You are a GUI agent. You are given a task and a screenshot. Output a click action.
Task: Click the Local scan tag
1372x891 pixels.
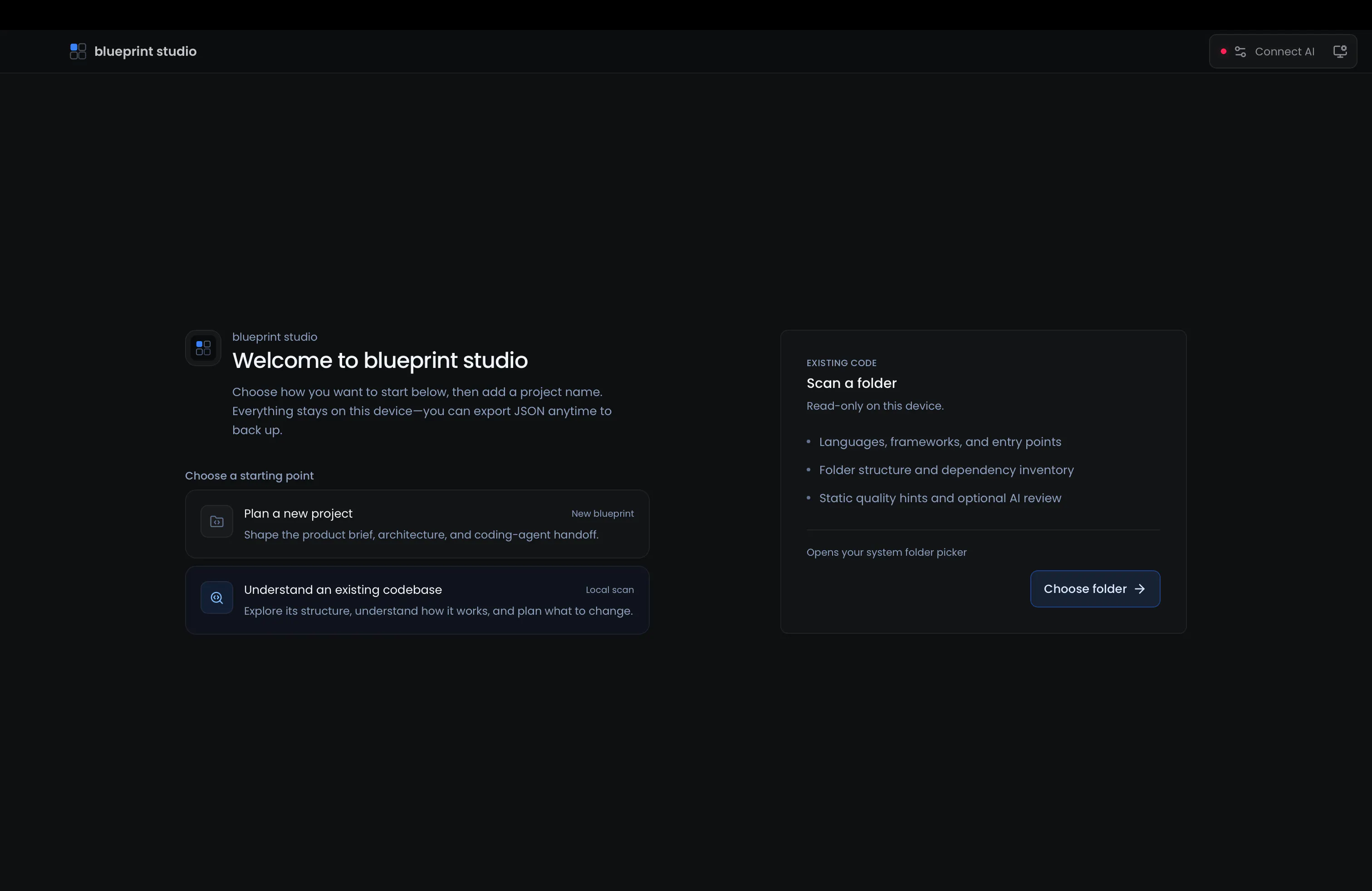pyautogui.click(x=610, y=590)
